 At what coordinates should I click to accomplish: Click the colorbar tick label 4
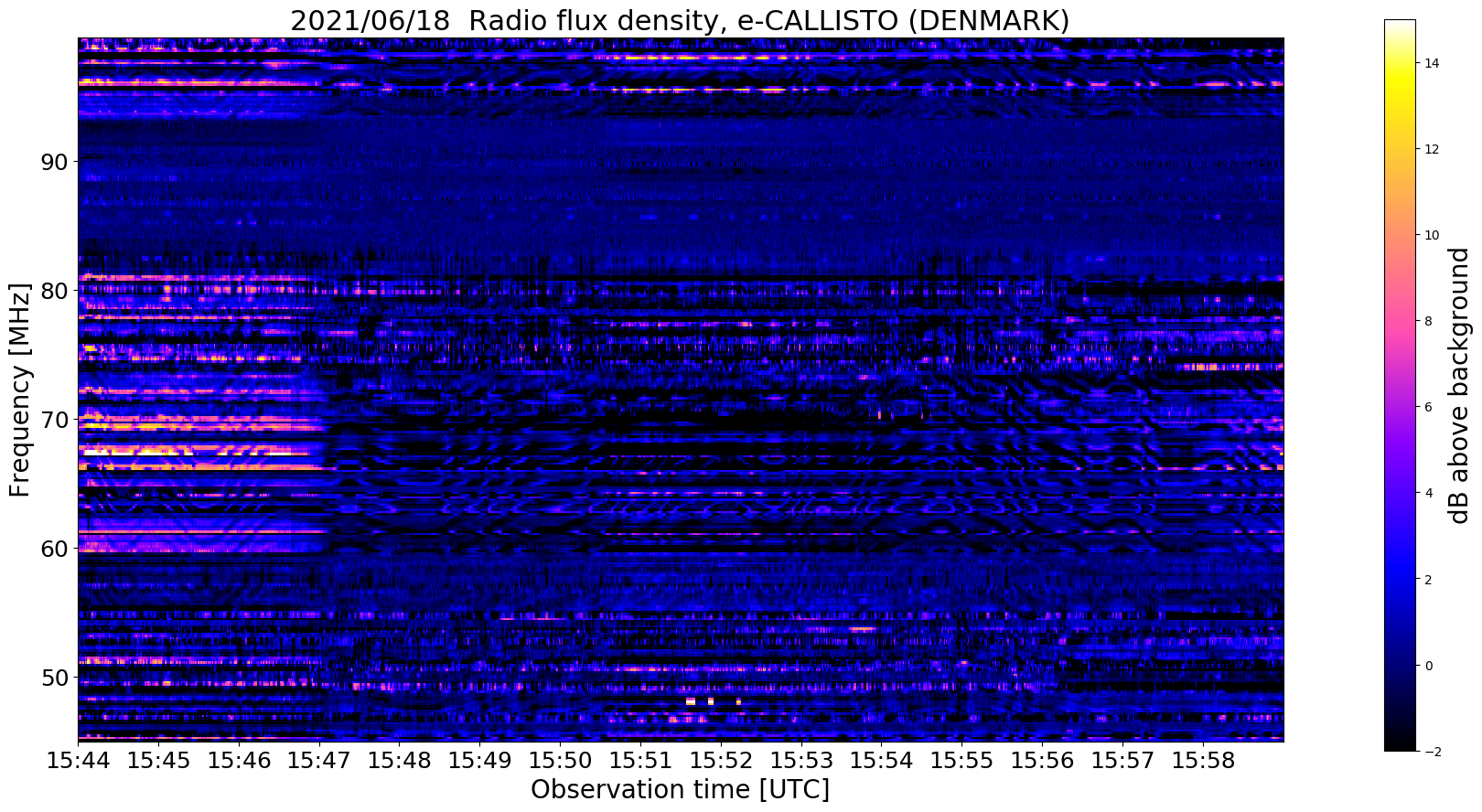pyautogui.click(x=1427, y=493)
